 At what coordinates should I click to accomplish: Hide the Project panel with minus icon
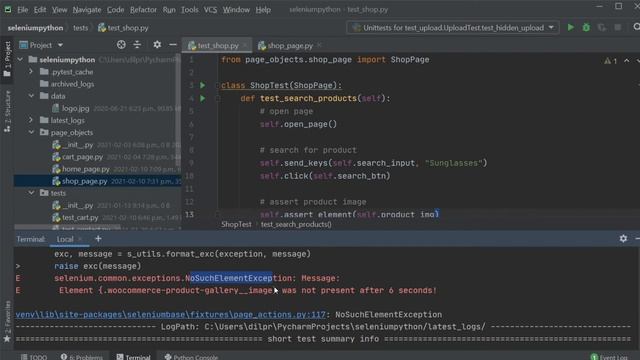[x=173, y=44]
